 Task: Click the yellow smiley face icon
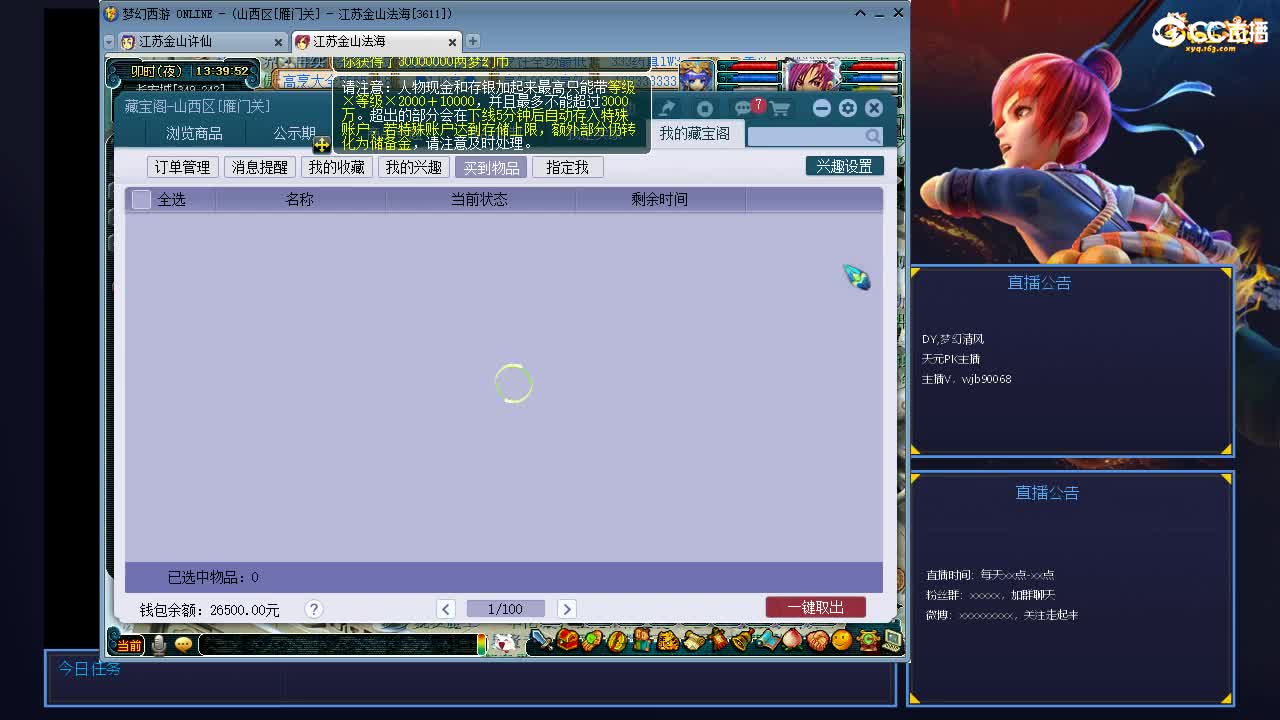coord(842,640)
